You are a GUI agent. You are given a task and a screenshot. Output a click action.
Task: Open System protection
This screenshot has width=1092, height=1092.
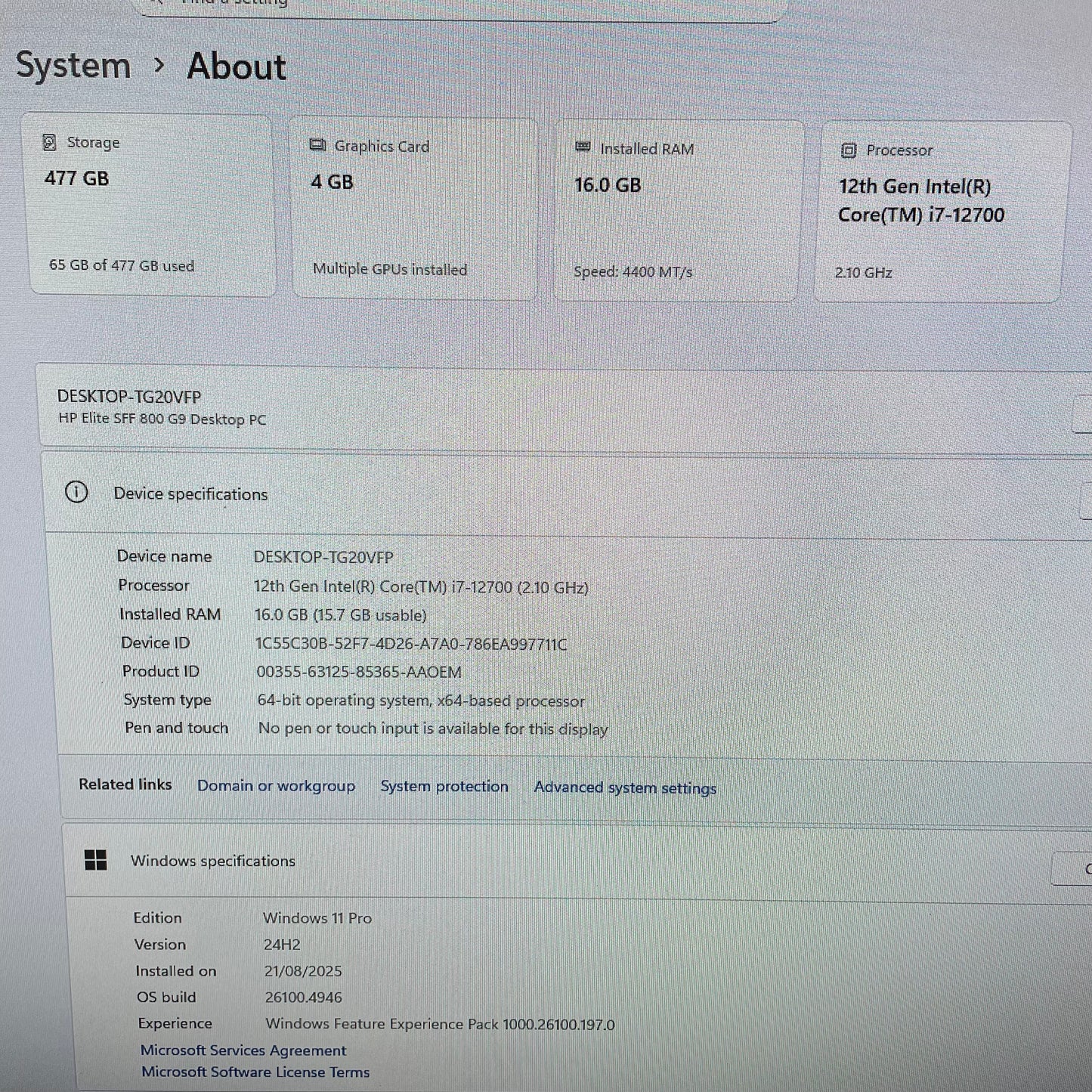pyautogui.click(x=444, y=786)
